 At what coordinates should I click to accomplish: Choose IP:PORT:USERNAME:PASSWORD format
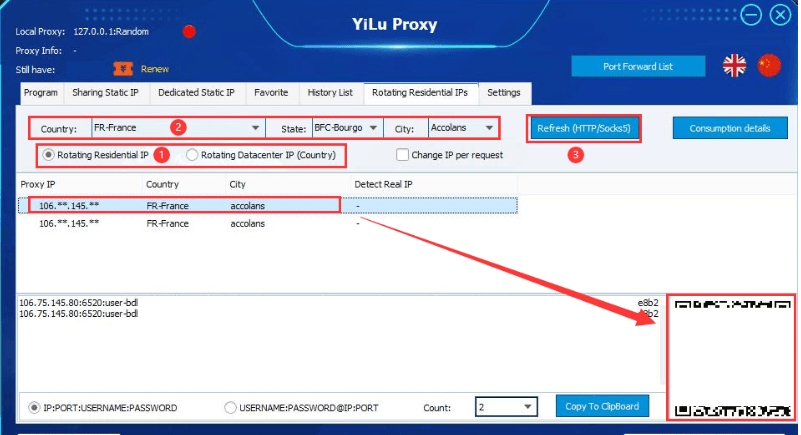(x=103, y=408)
